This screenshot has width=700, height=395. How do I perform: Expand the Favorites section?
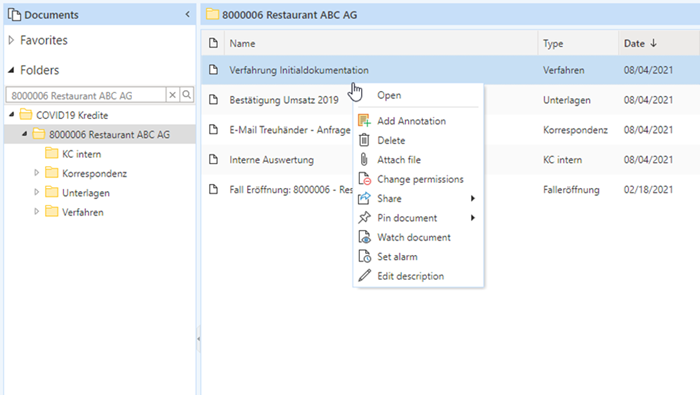point(12,40)
